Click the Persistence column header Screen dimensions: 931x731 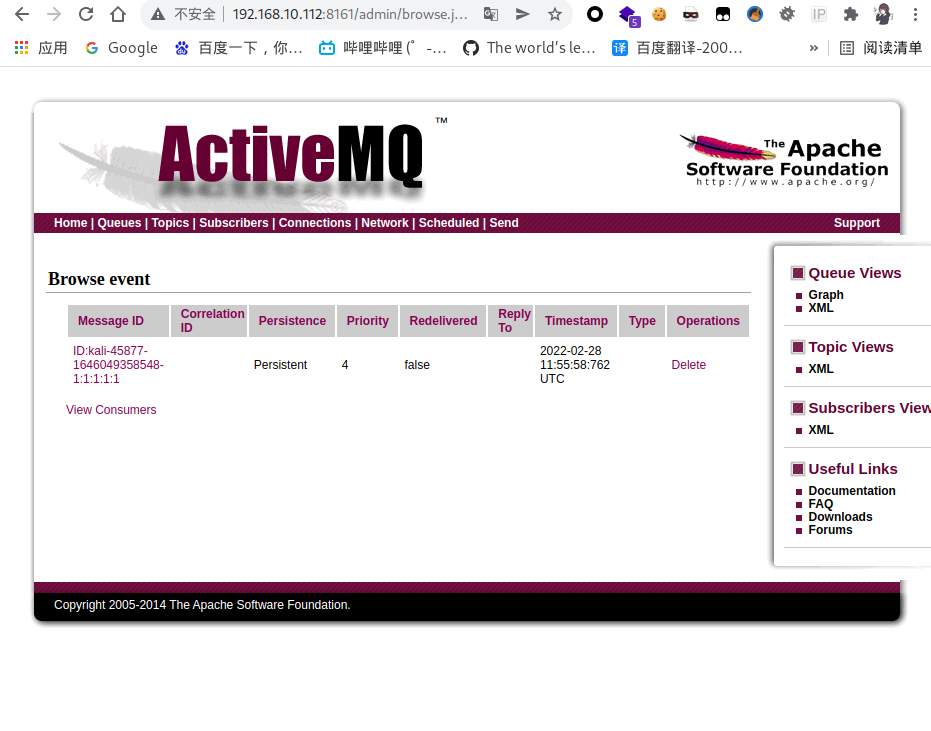292,321
